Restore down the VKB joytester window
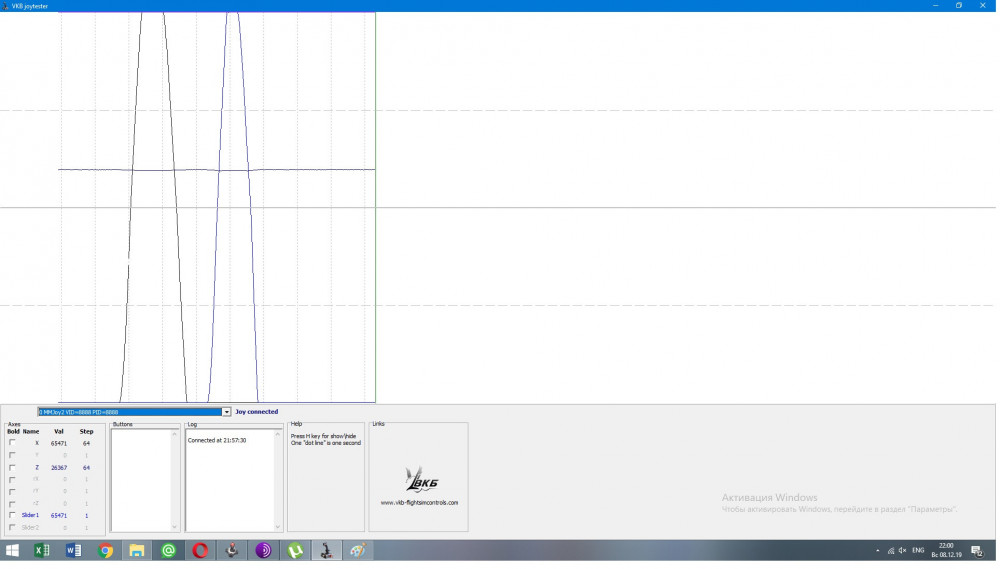This screenshot has height=569, width=1000. point(959,6)
